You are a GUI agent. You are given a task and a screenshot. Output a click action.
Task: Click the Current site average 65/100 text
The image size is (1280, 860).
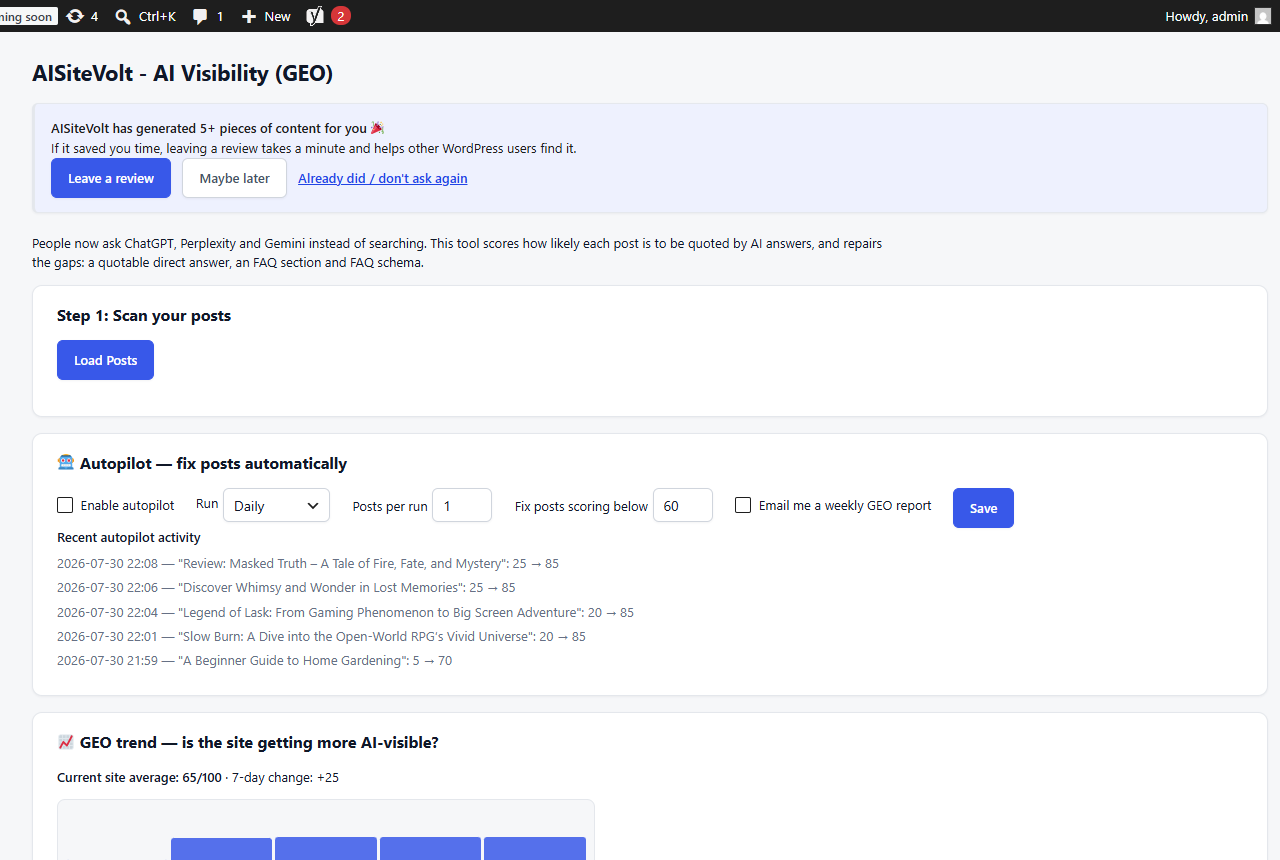click(x=139, y=777)
